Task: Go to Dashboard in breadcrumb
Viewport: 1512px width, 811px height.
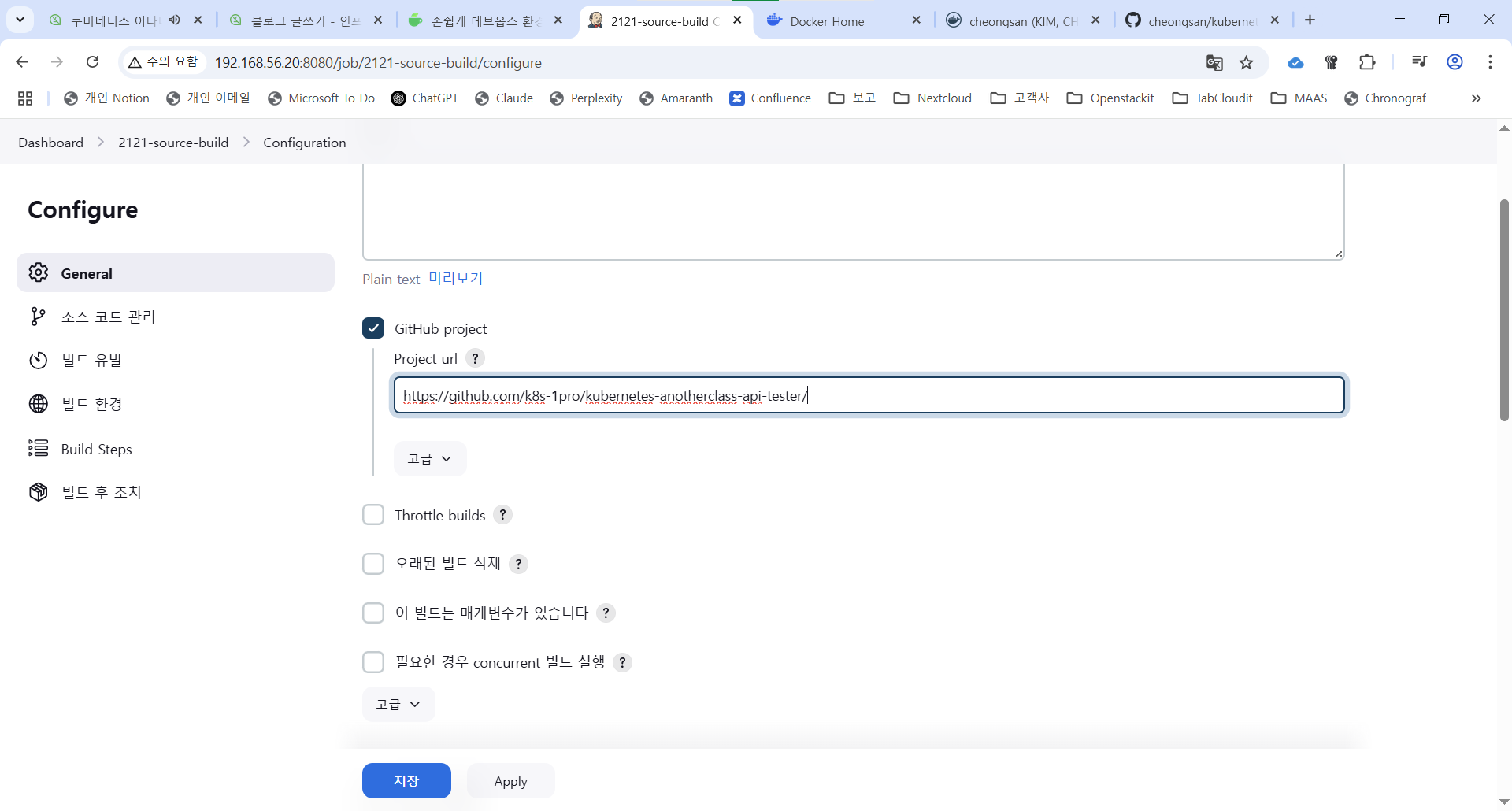Action: coord(51,143)
